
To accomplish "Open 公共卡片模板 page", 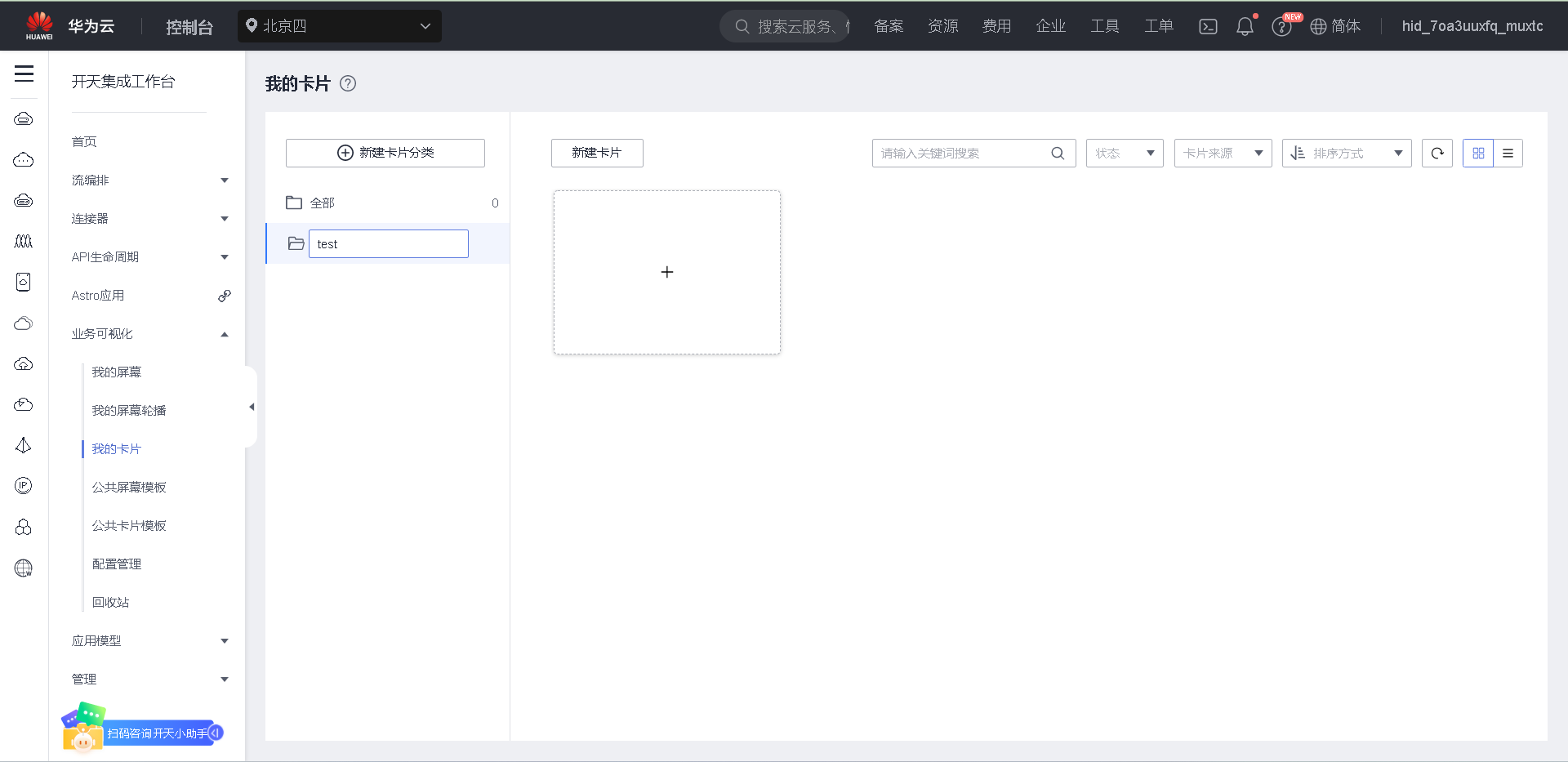I will 129,526.
